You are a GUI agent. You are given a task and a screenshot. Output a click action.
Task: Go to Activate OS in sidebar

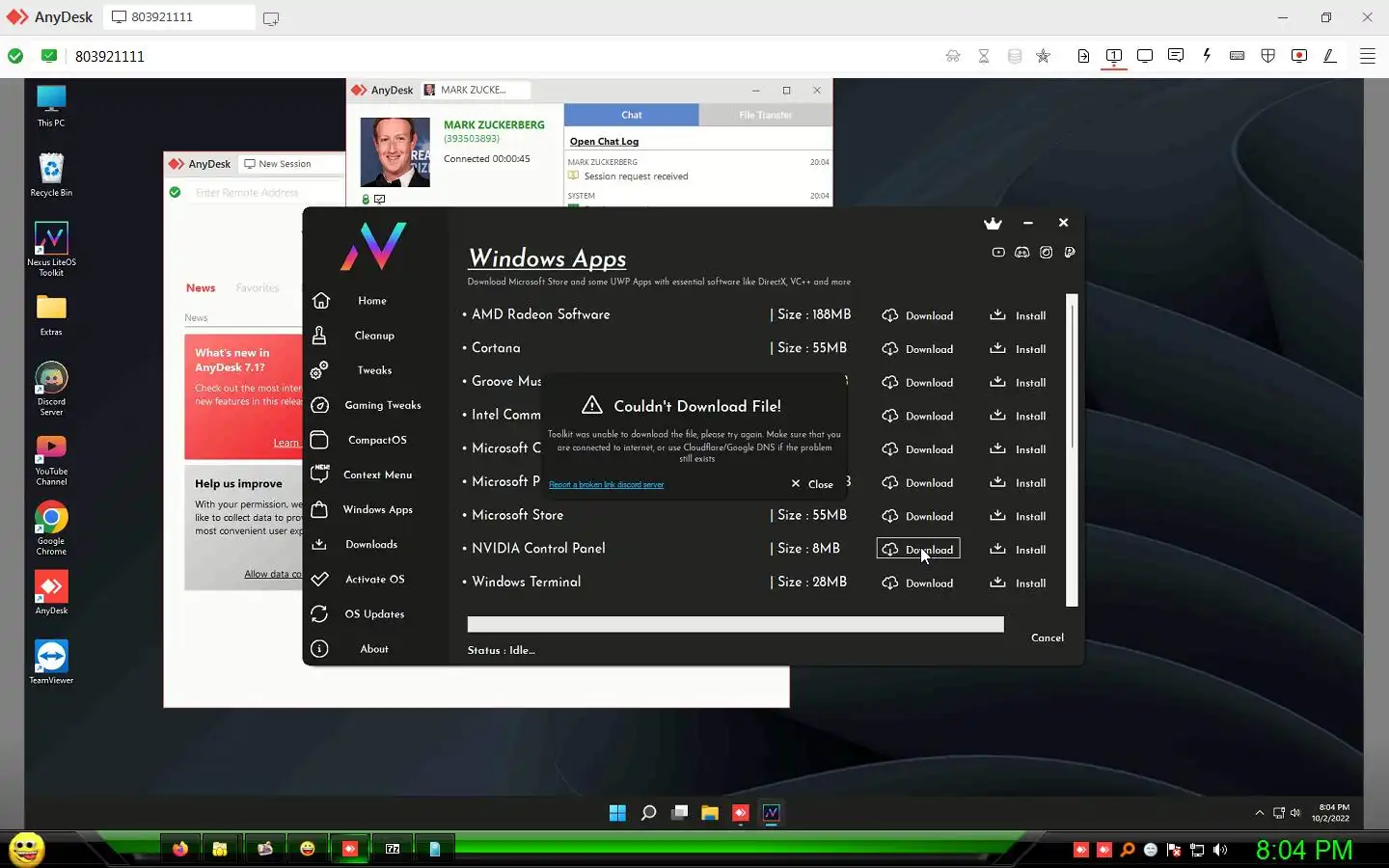coord(373,579)
